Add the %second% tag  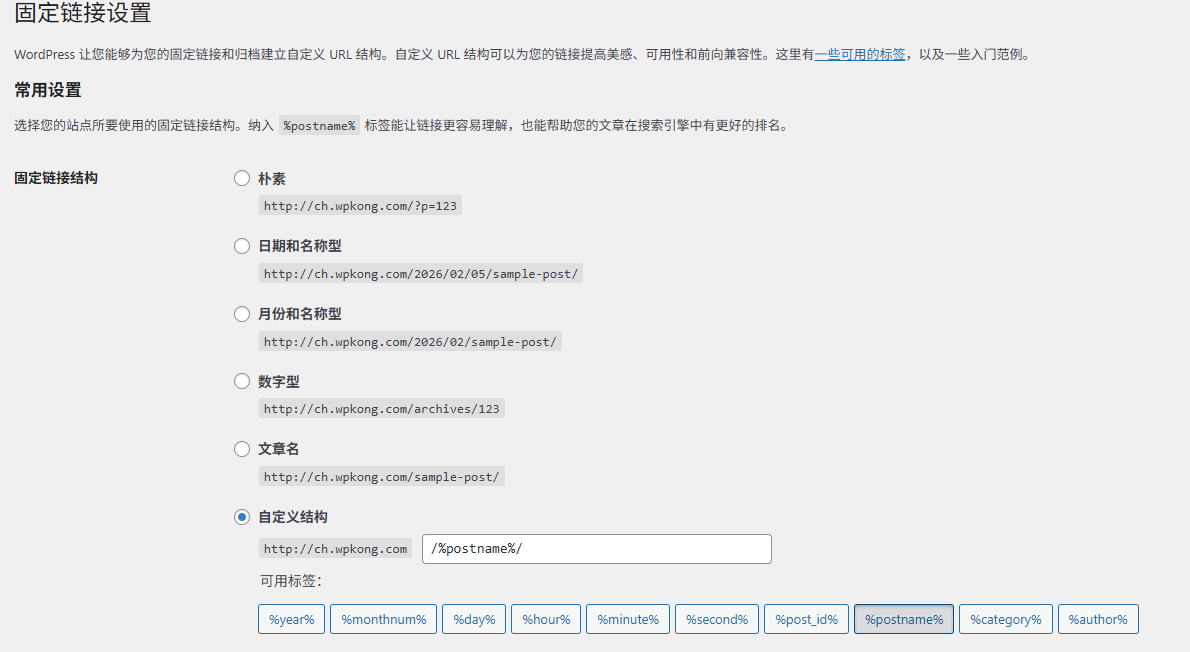(x=716, y=618)
